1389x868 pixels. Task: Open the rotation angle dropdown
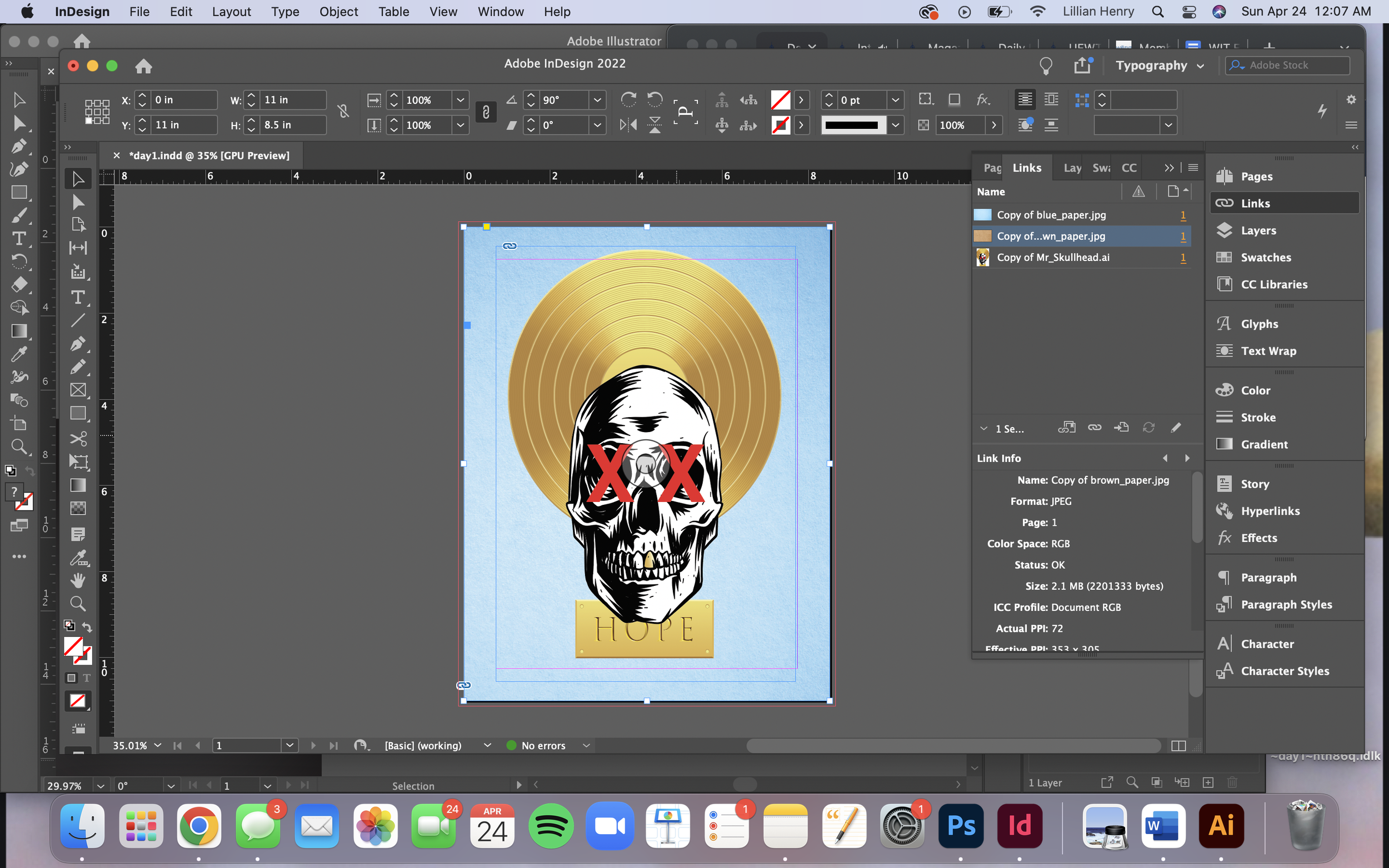point(598,100)
